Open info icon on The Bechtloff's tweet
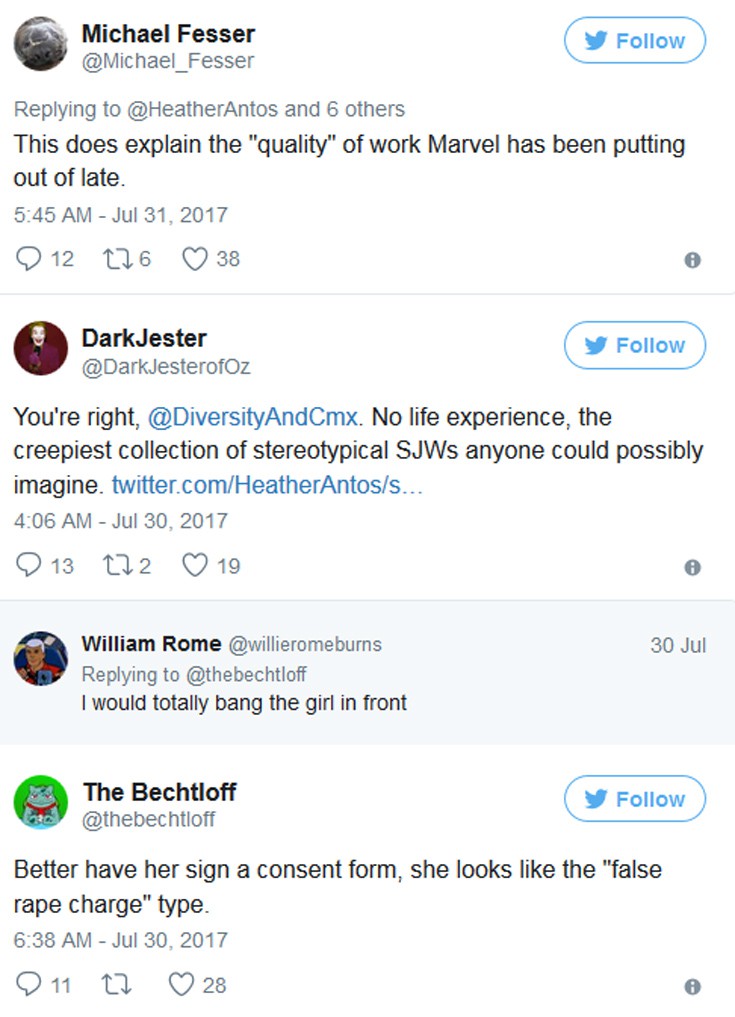This screenshot has width=735, height=1017. pyautogui.click(x=691, y=986)
